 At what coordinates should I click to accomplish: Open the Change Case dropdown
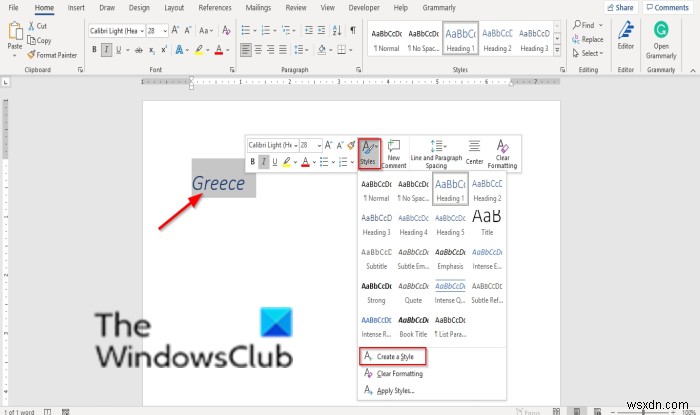[206, 30]
